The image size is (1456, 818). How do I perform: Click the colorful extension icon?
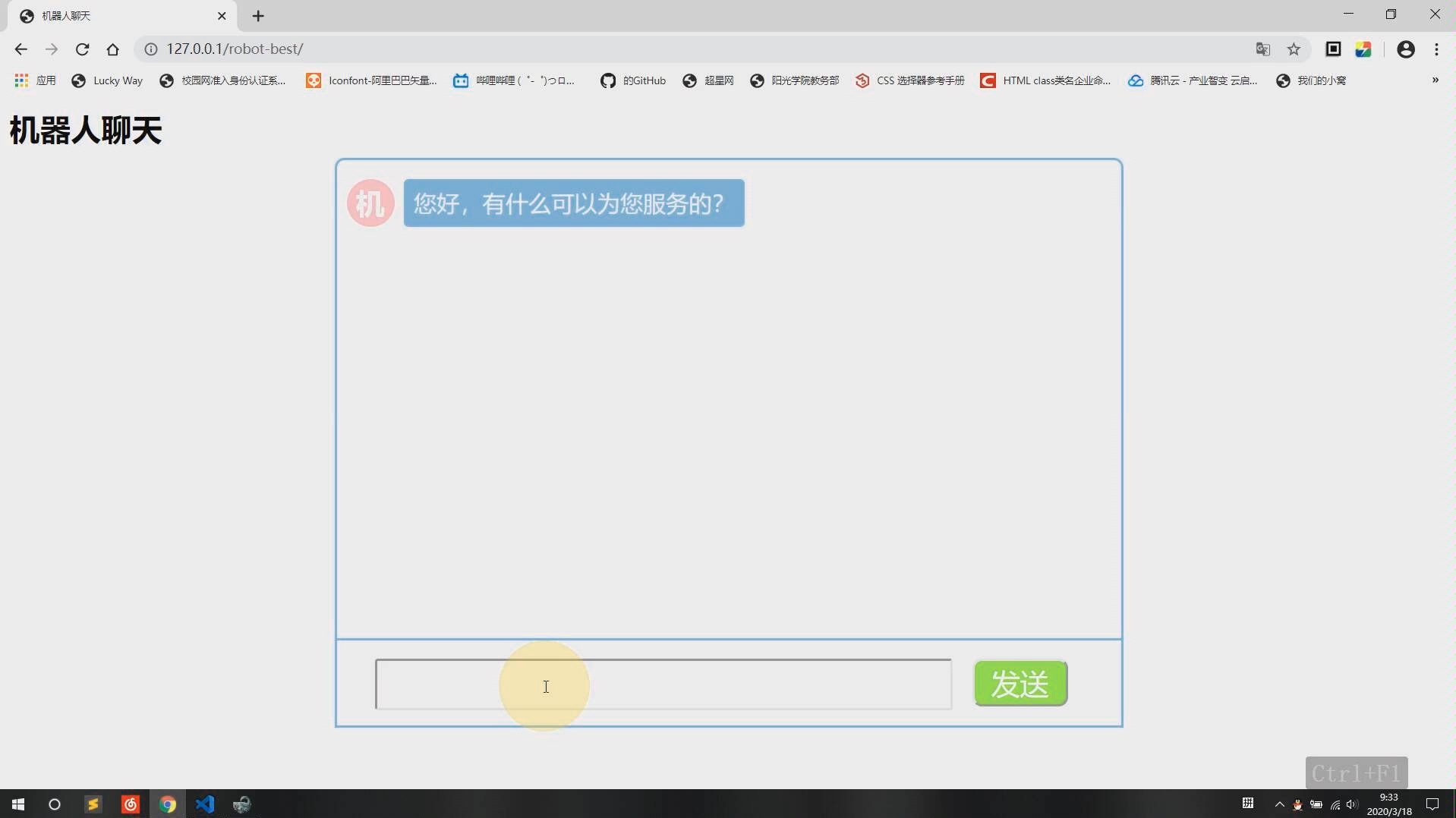click(1363, 49)
